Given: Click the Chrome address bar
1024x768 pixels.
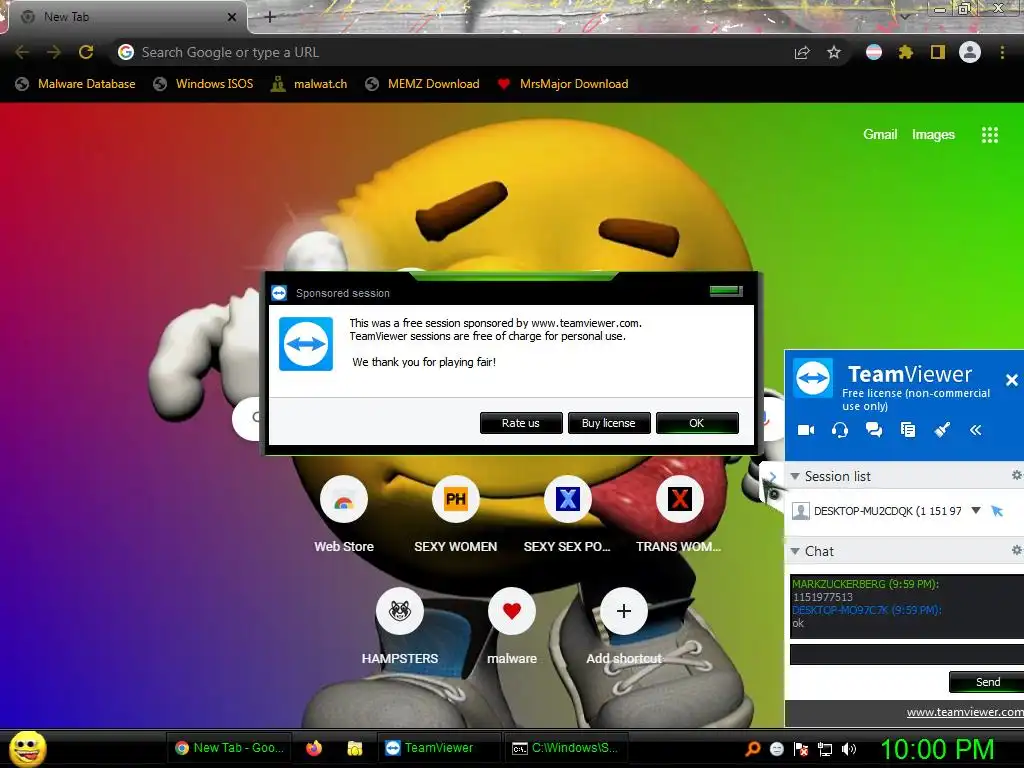Looking at the screenshot, I should click(451, 52).
